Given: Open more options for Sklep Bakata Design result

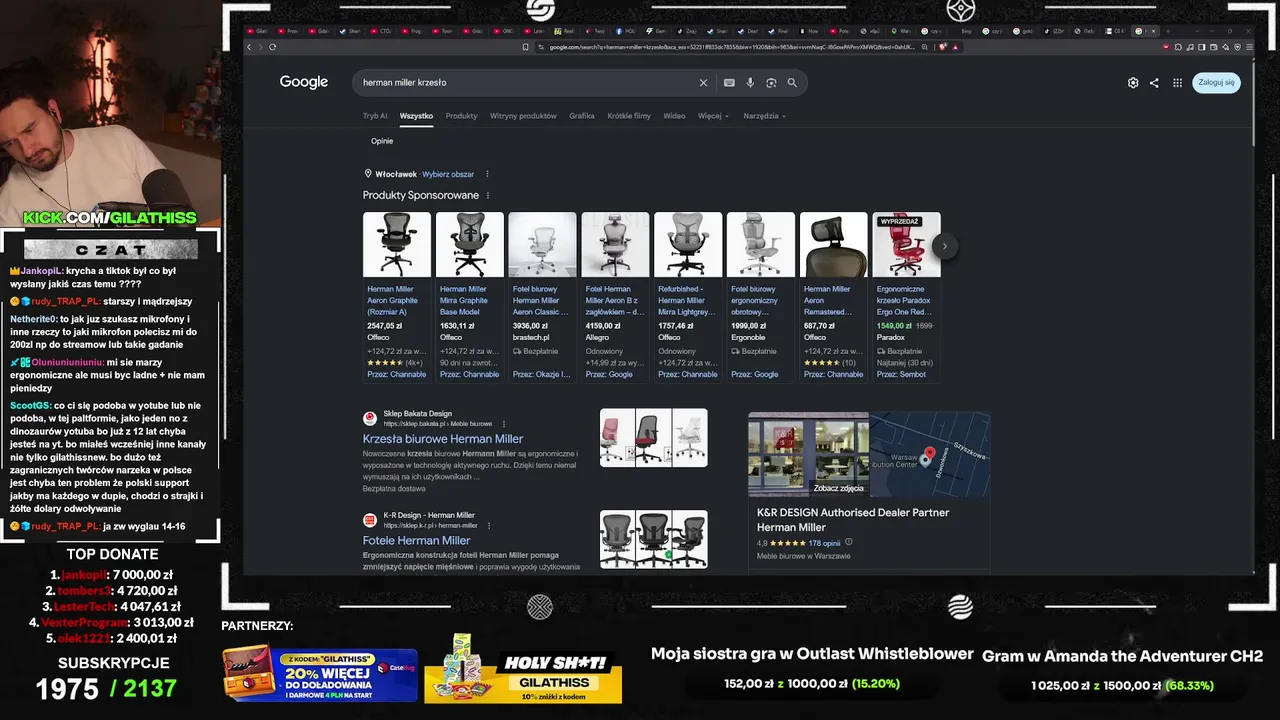Looking at the screenshot, I should 504,424.
